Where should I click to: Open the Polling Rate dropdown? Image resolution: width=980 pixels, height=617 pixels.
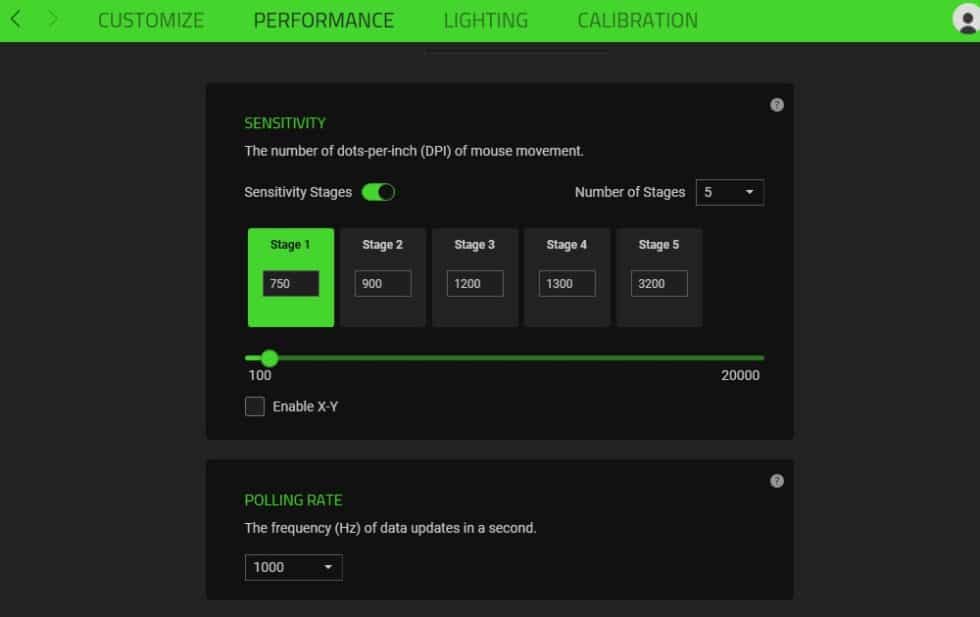293,567
